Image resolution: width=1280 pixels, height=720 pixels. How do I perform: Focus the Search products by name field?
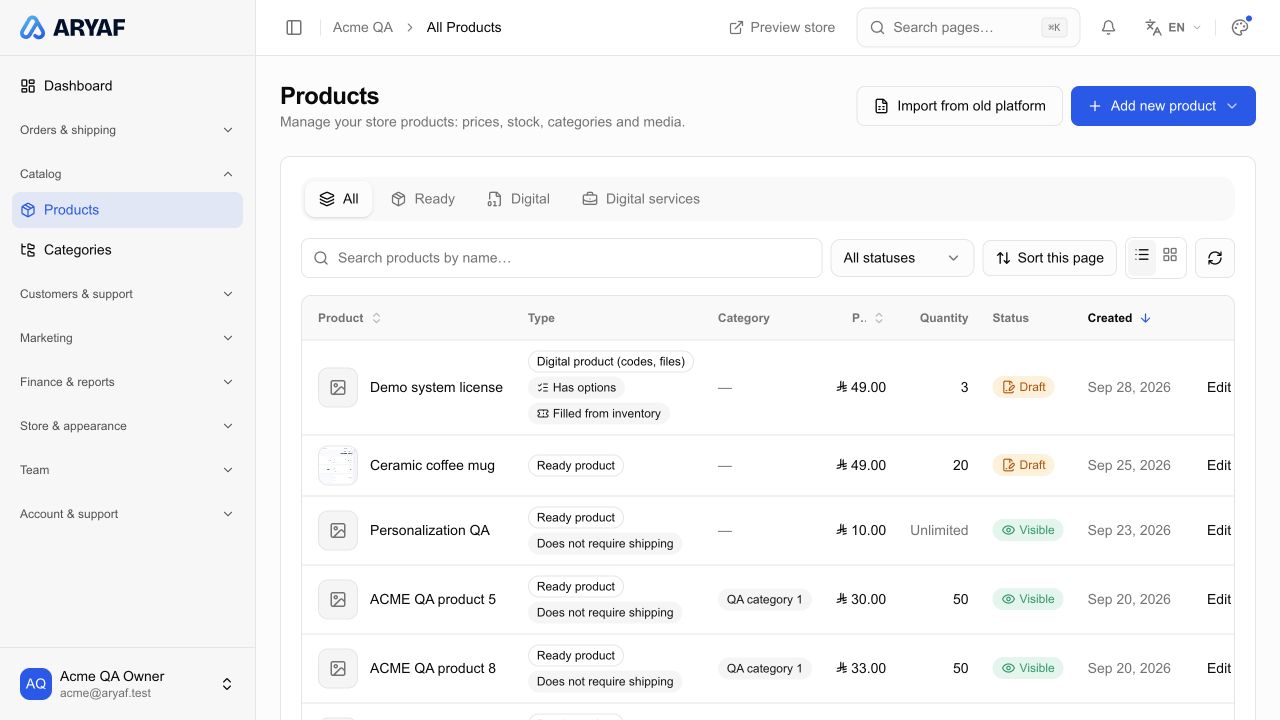[x=561, y=258]
